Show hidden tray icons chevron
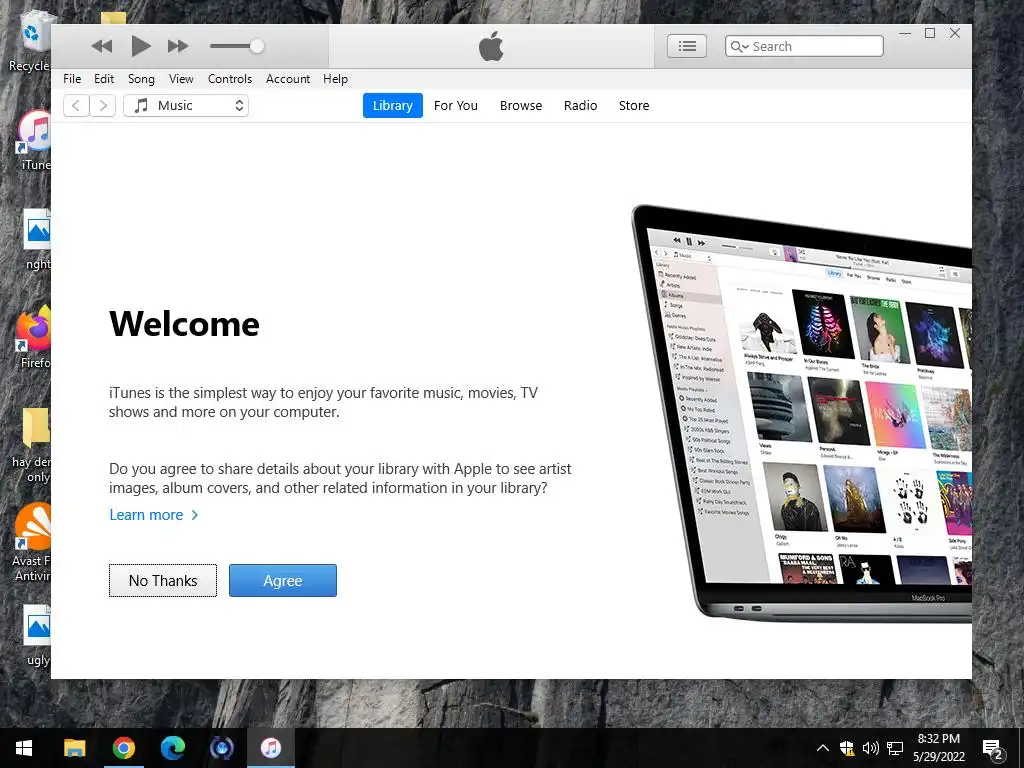Screen dimensions: 1024x768 pos(823,748)
